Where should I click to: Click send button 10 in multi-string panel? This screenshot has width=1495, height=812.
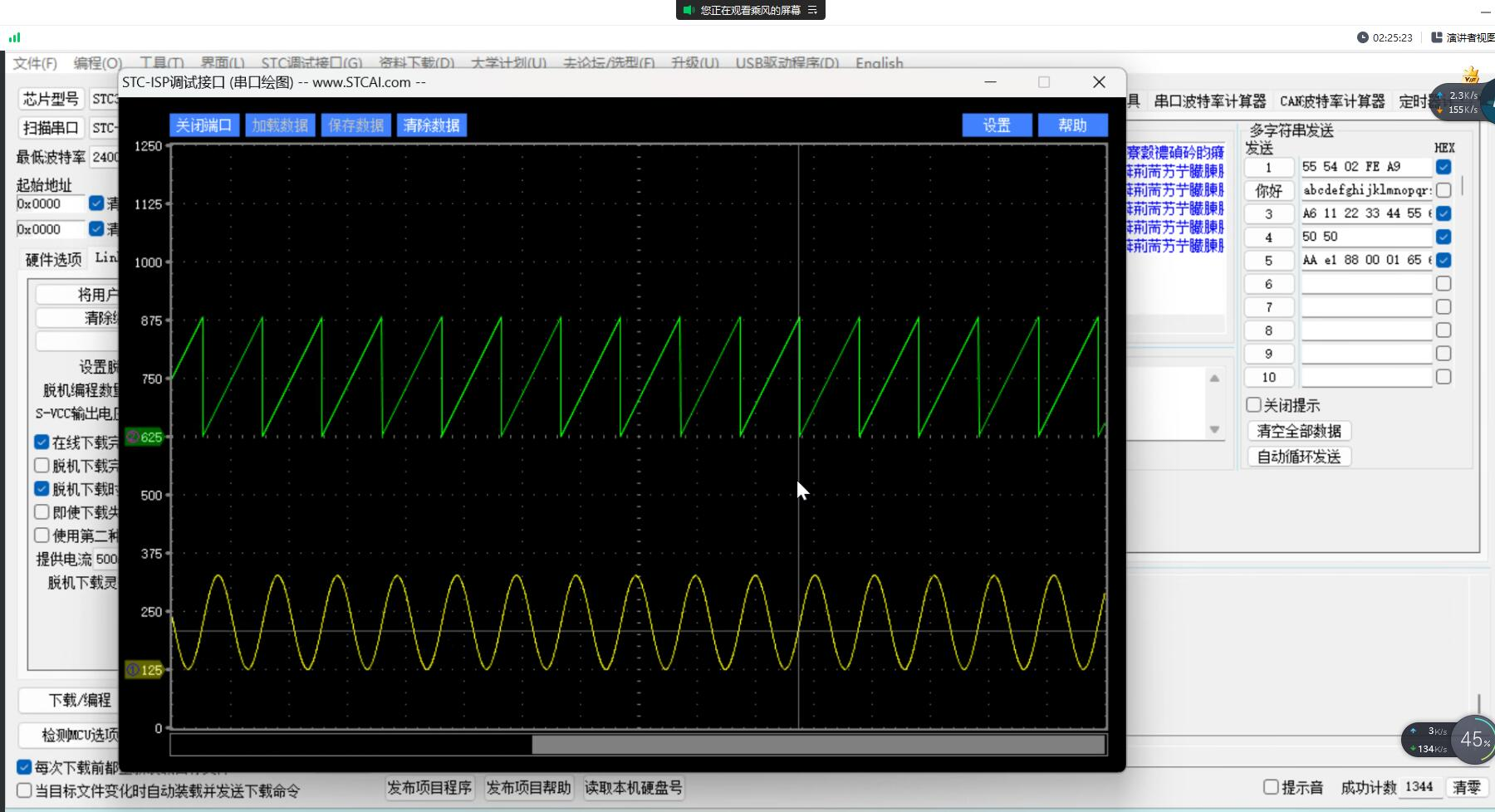1268,377
